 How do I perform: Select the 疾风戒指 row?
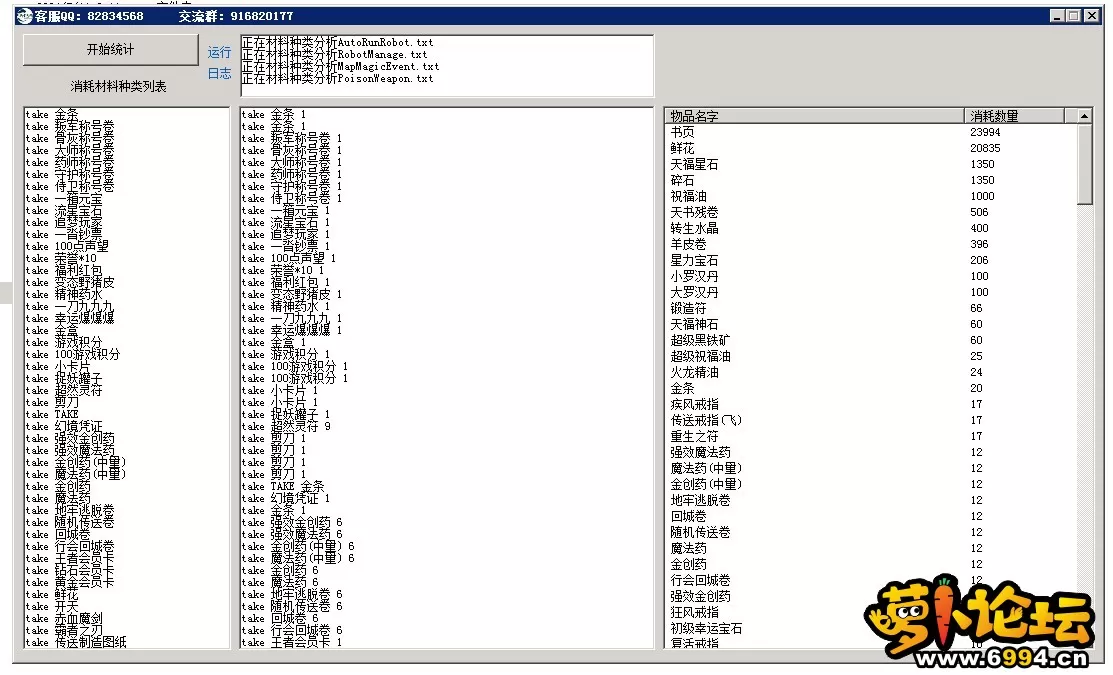click(870, 404)
